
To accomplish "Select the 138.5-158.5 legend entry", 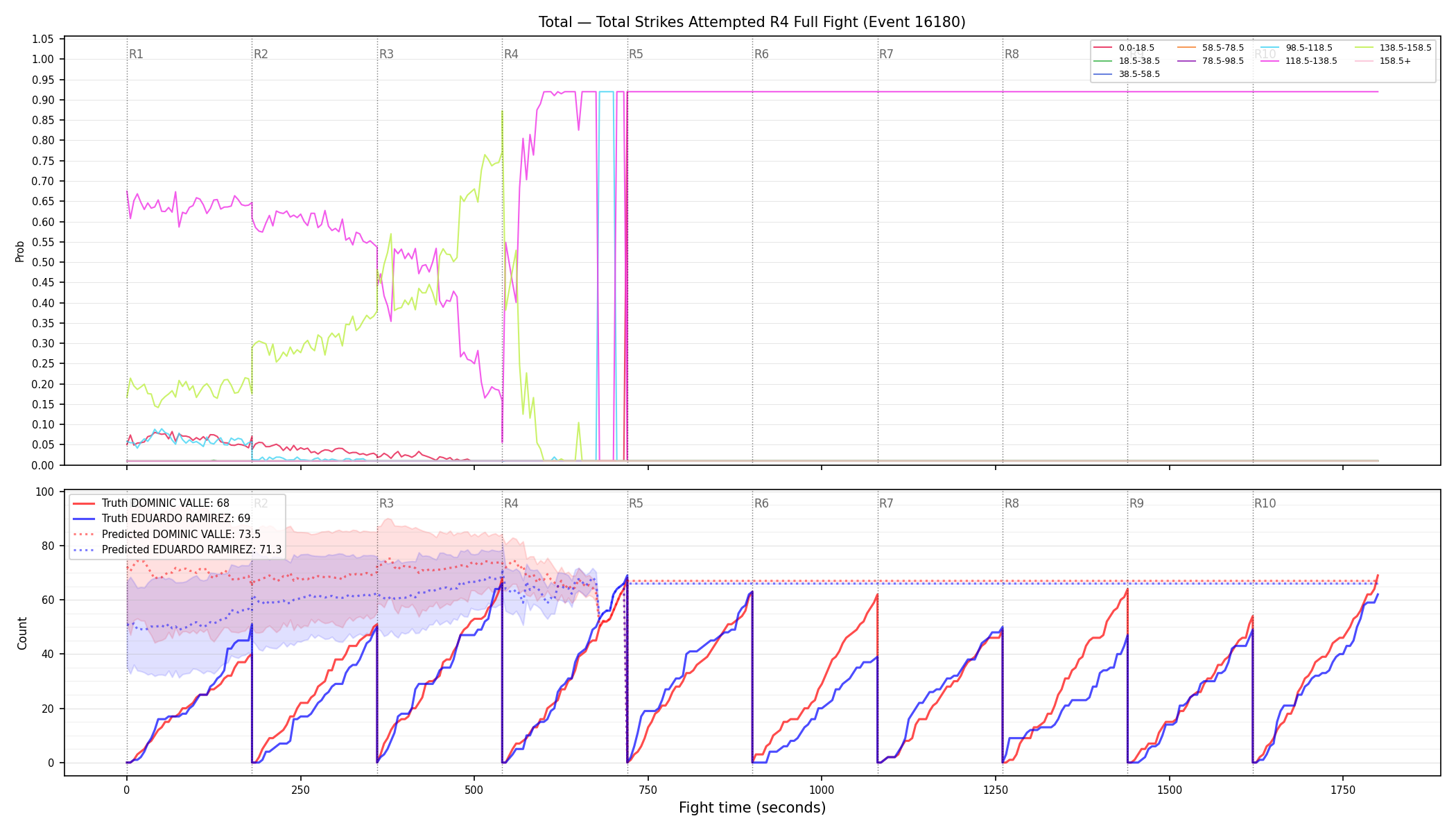I will (1394, 48).
